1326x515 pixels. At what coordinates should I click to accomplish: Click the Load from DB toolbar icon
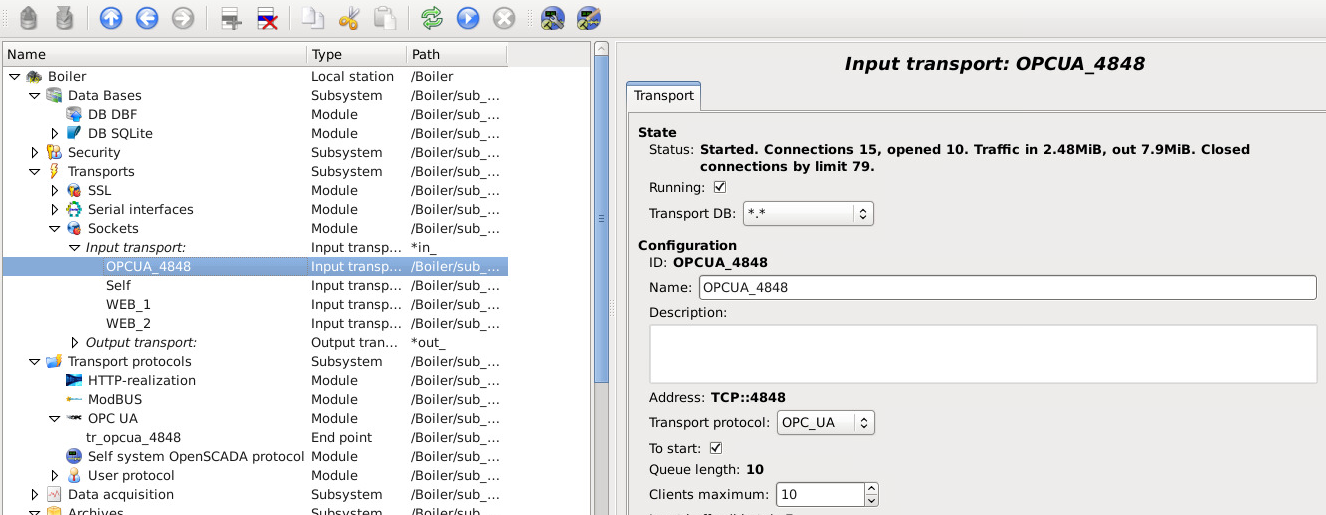(29, 18)
